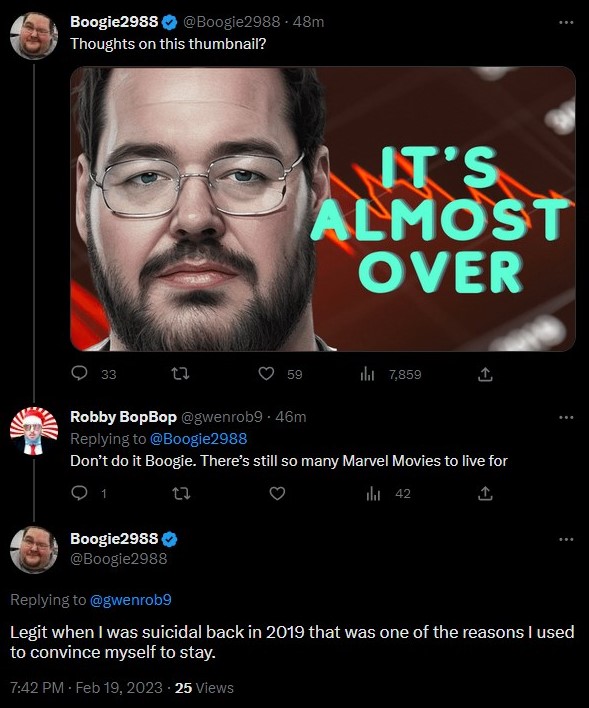Open the @Boogie2988 mention link
Viewport: 589px width, 708px height.
(x=198, y=438)
